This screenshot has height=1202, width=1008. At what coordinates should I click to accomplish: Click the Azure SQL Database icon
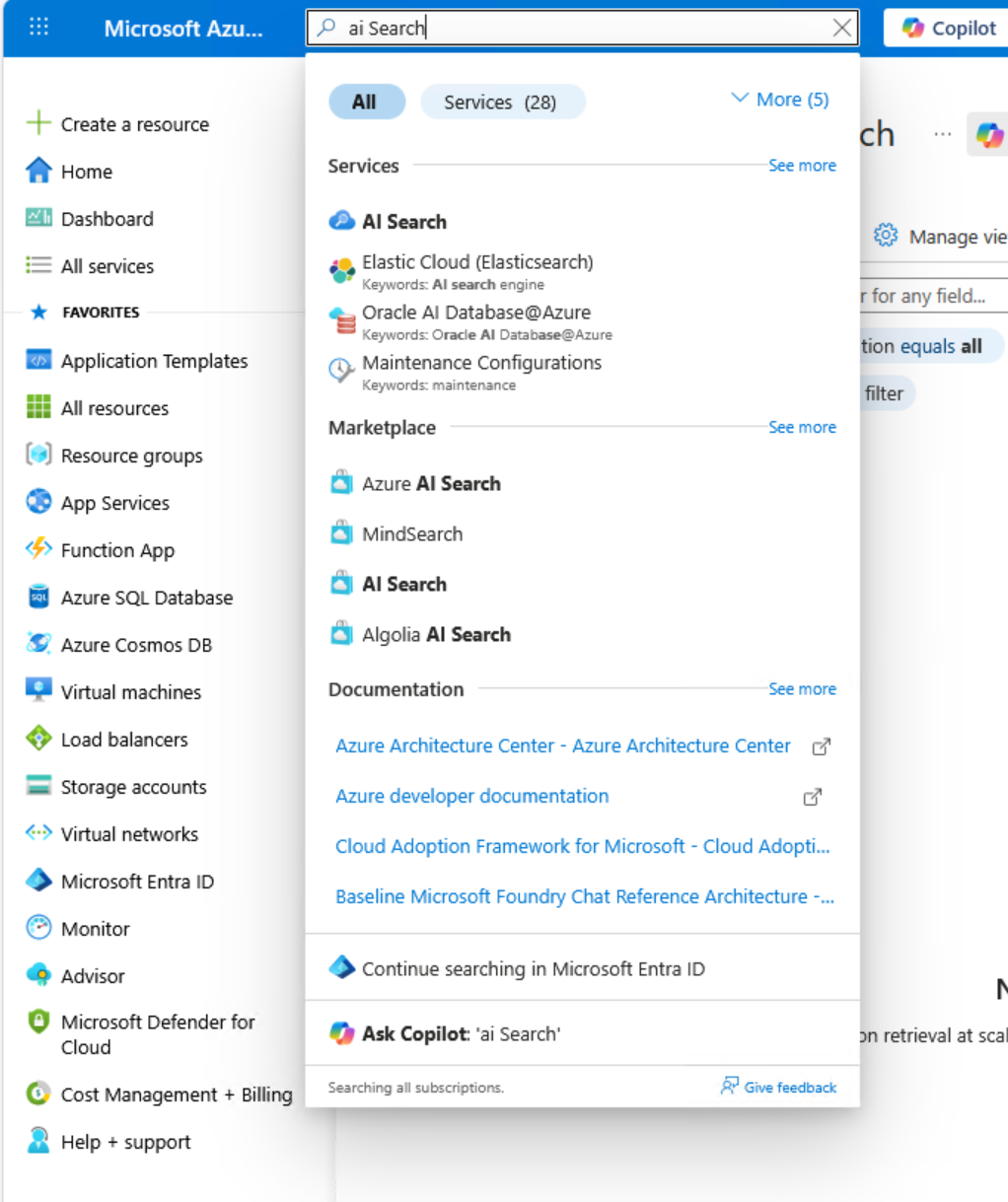click(x=38, y=597)
